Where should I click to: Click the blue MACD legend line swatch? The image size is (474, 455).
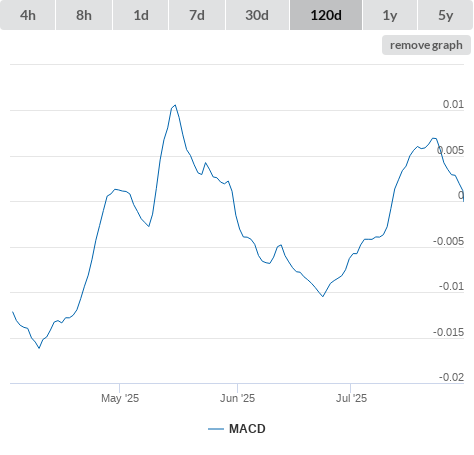[216, 429]
